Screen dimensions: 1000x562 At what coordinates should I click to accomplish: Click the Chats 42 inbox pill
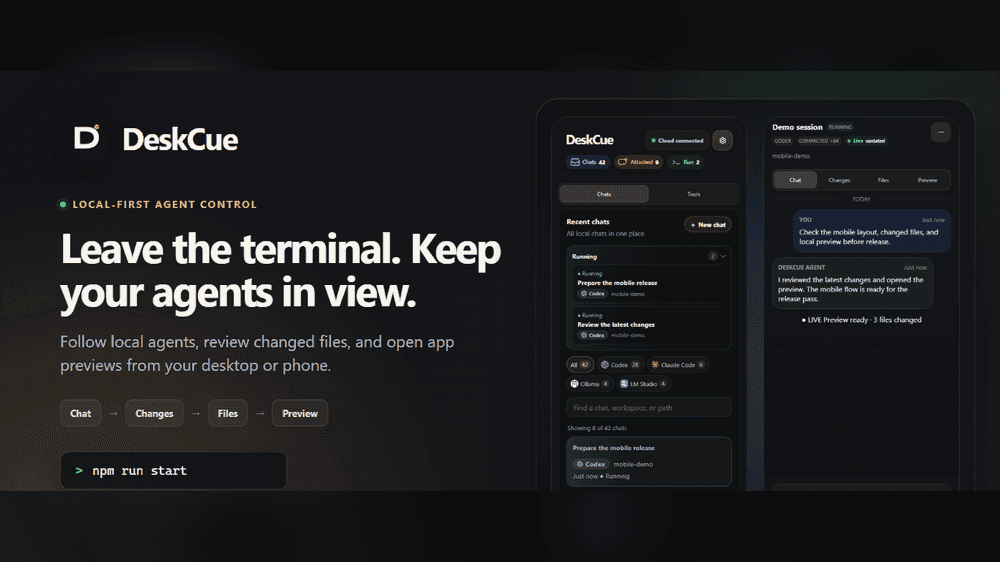point(588,162)
